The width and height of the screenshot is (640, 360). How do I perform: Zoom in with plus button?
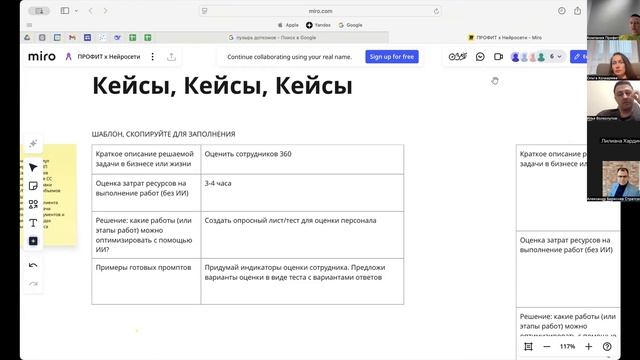(588, 347)
